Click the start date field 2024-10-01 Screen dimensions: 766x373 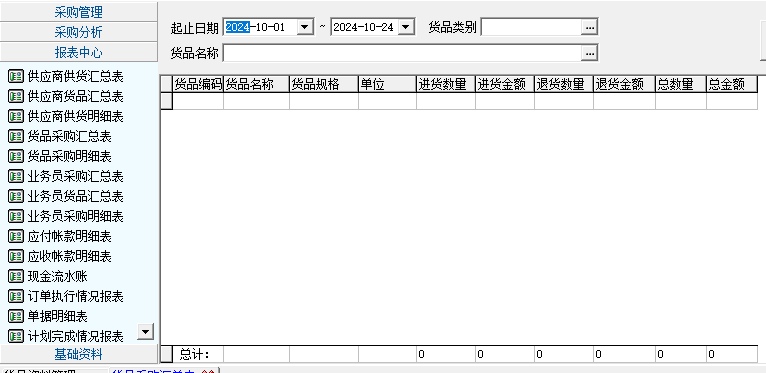260,27
